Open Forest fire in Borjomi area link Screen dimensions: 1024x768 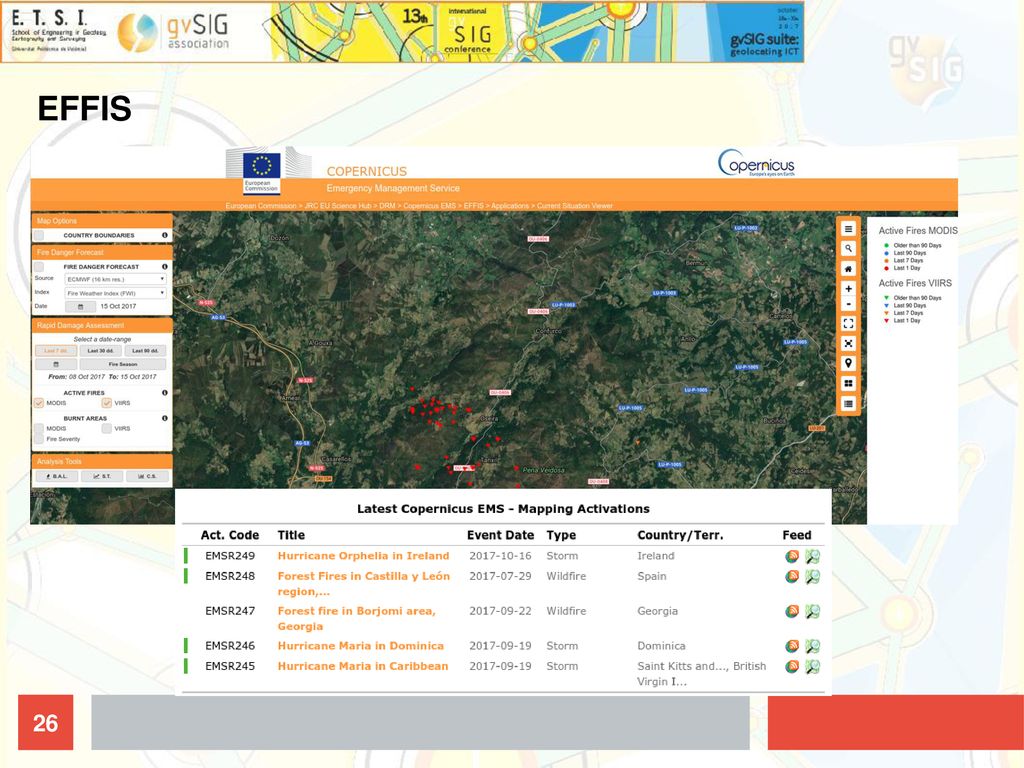(357, 618)
